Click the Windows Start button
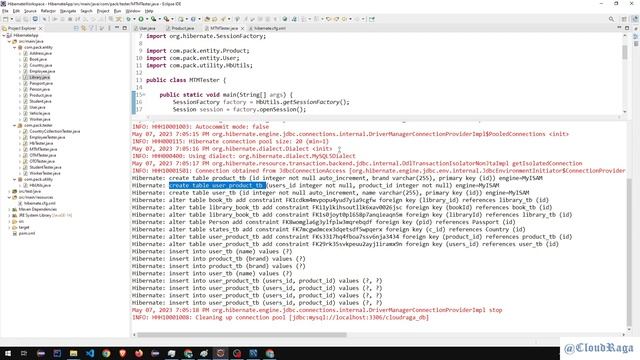The height and width of the screenshot is (360, 640). (8, 353)
